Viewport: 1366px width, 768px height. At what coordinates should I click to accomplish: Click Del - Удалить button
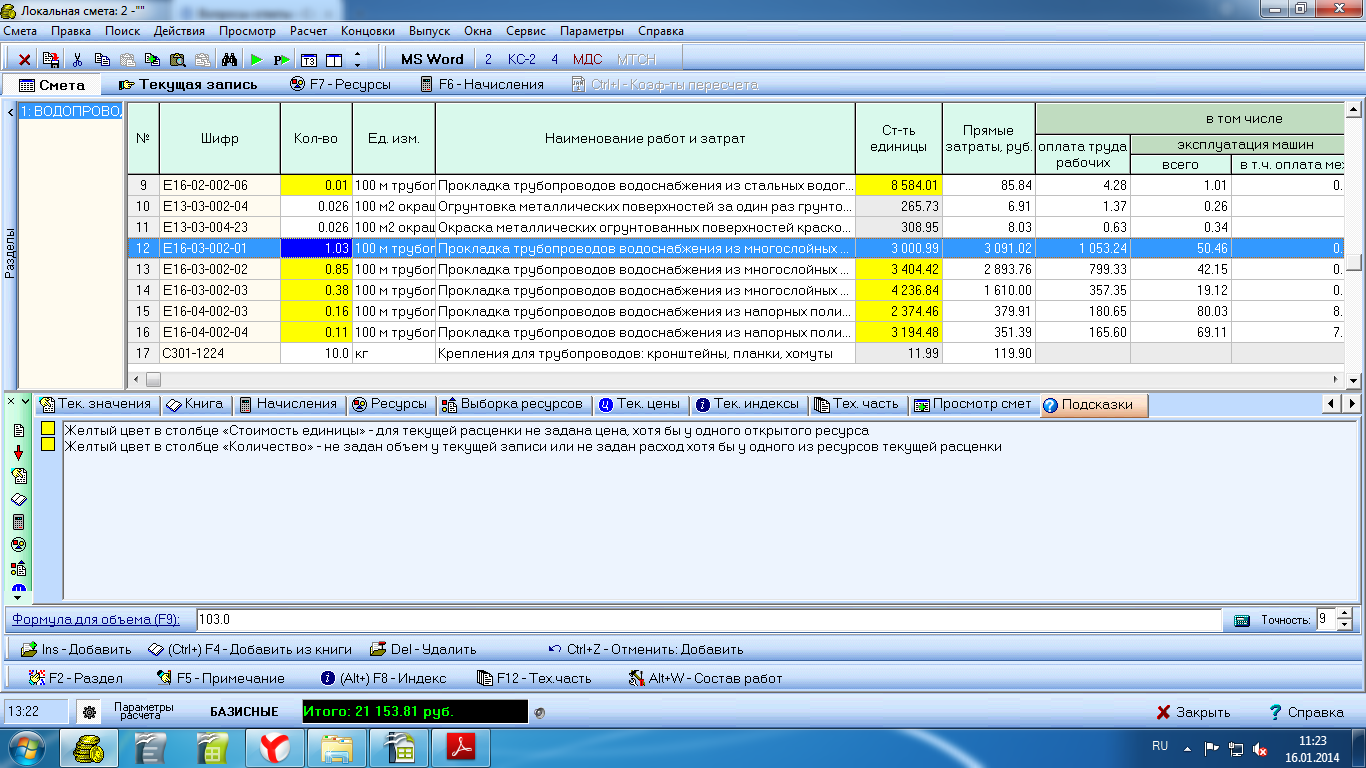[x=422, y=649]
